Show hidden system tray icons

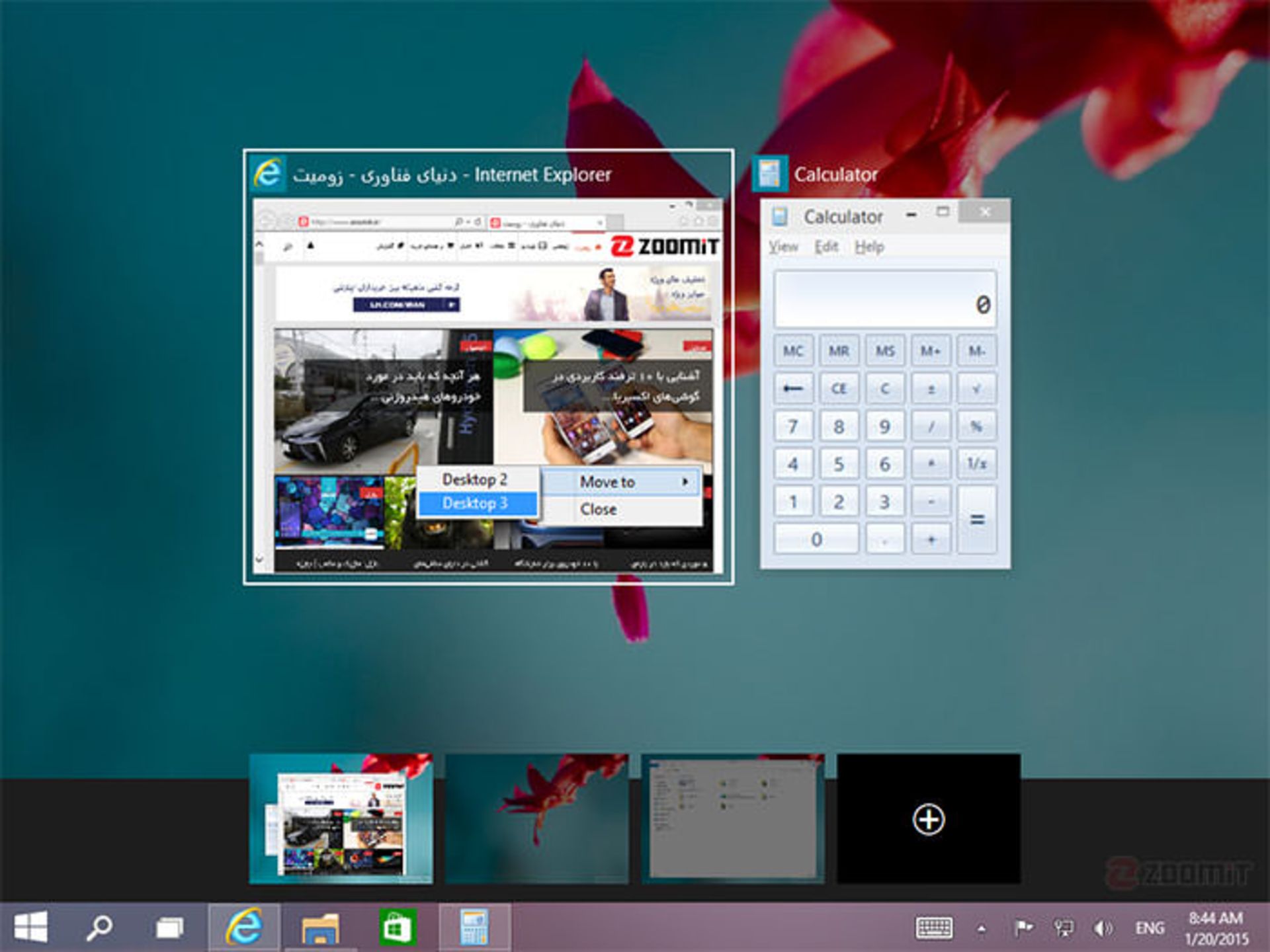[982, 929]
